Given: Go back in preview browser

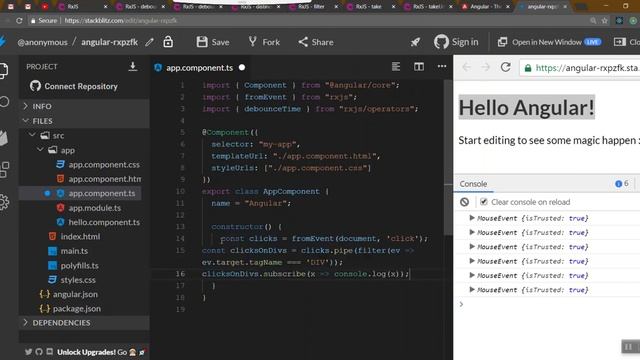Looking at the screenshot, I should pyautogui.click(x=466, y=67).
